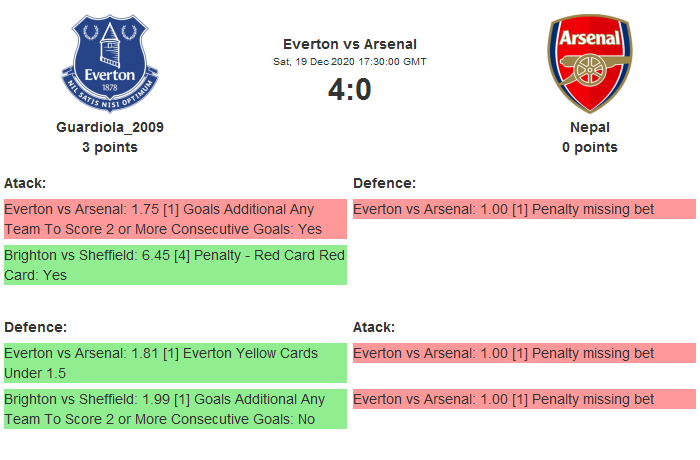Open the Guardiola_2009 player name
Screen dimensions: 700x460
click(110, 127)
